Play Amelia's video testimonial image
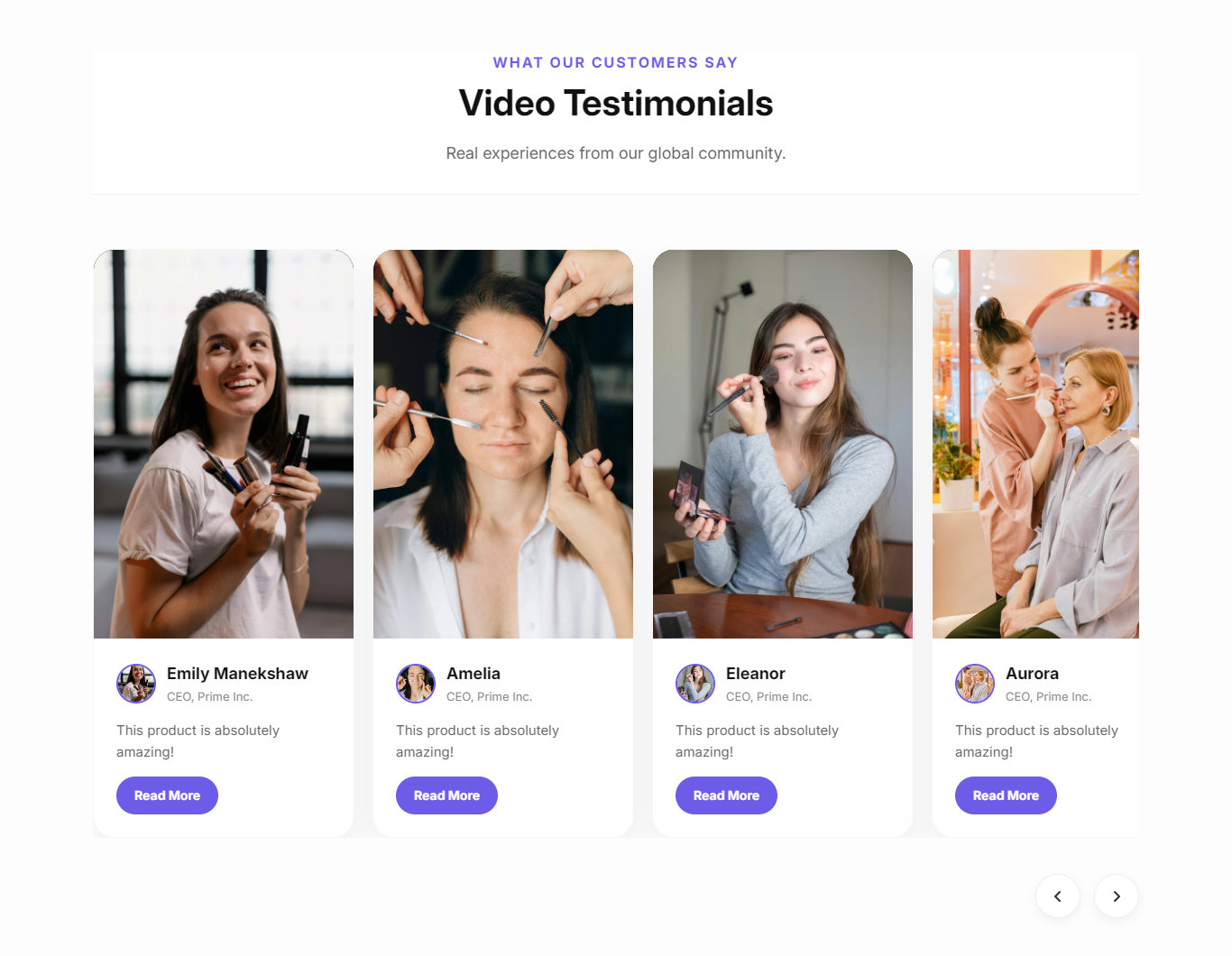This screenshot has height=956, width=1232. point(503,444)
